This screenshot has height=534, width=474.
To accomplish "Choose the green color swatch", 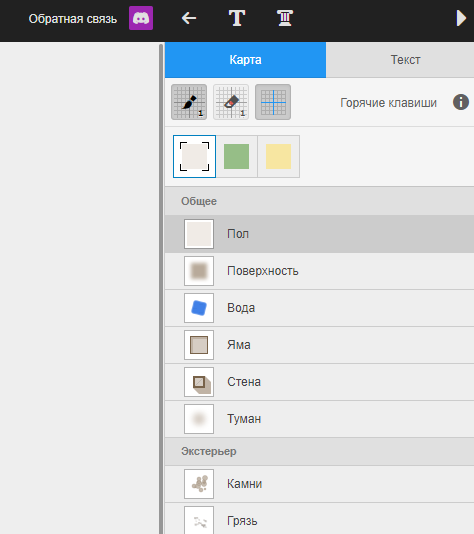I will tap(237, 156).
